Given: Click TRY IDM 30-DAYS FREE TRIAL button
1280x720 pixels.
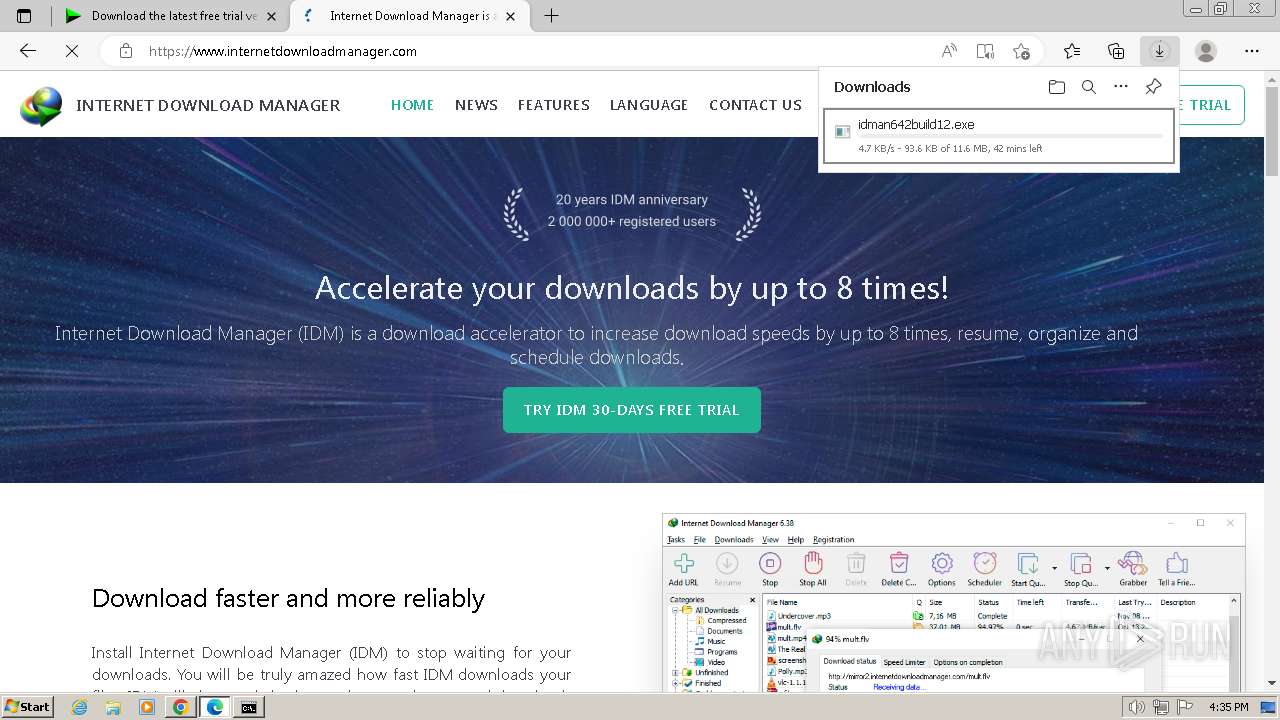Looking at the screenshot, I should click(632, 410).
